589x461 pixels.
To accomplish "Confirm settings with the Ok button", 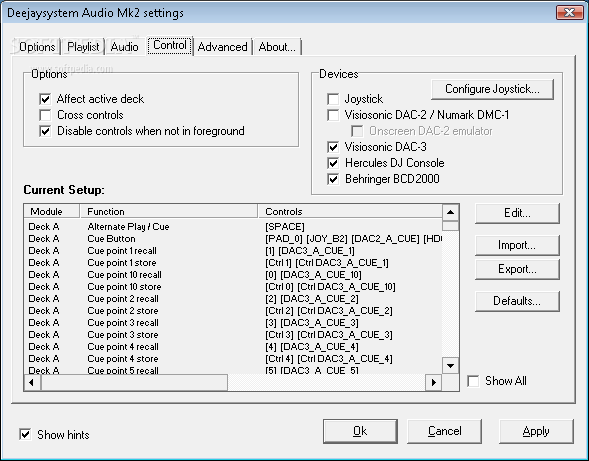I will point(360,431).
